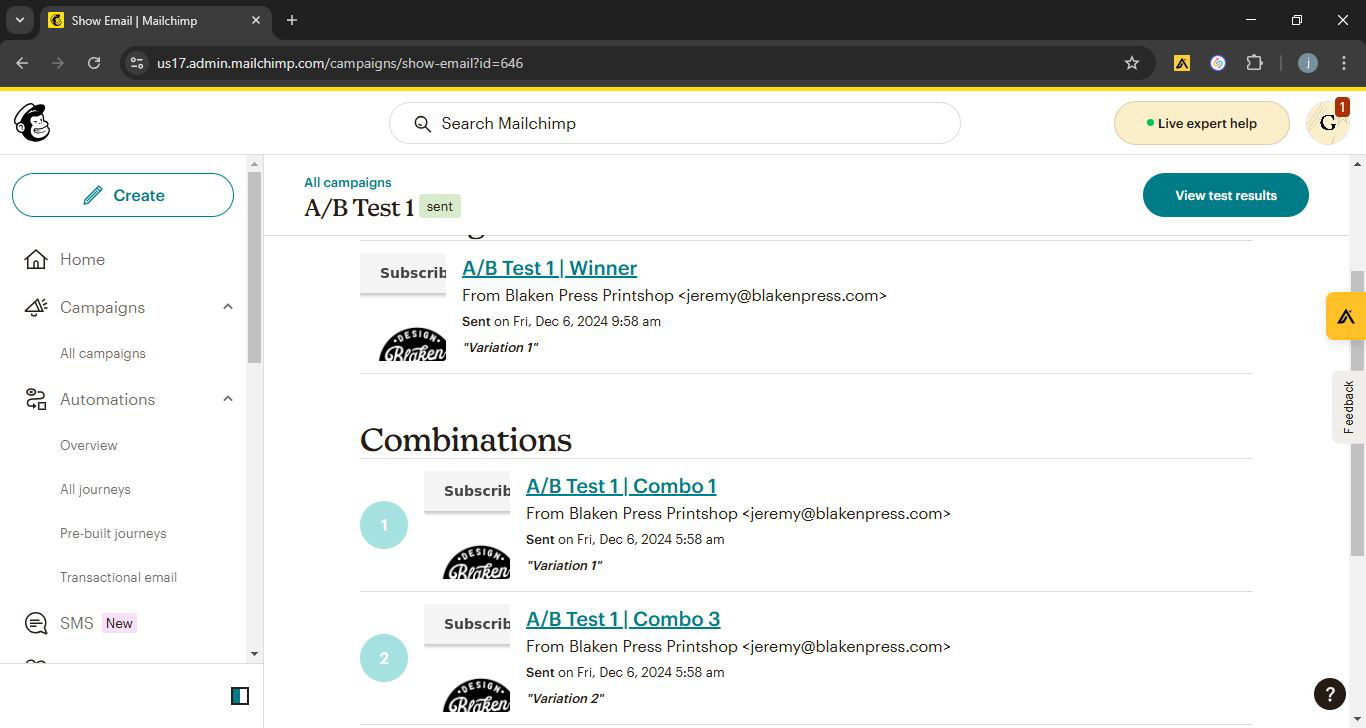Click the Mailchimp Freddie logo
This screenshot has height=728, width=1366.
(x=32, y=123)
